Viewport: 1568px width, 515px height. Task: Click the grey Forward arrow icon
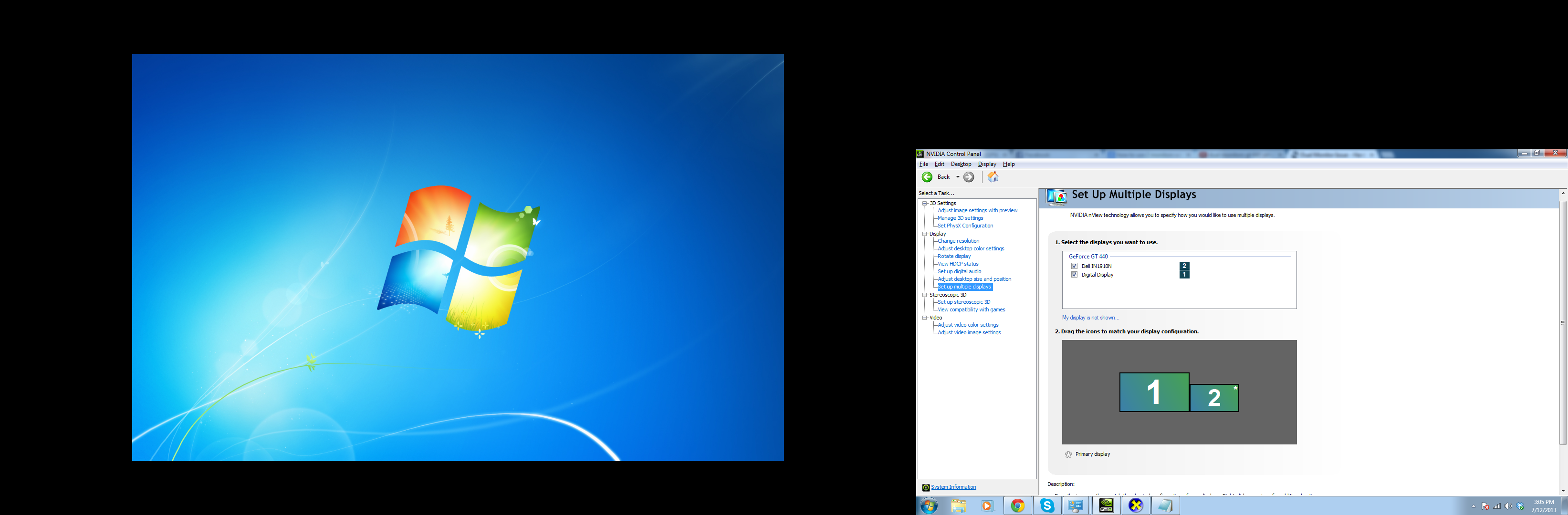(969, 177)
